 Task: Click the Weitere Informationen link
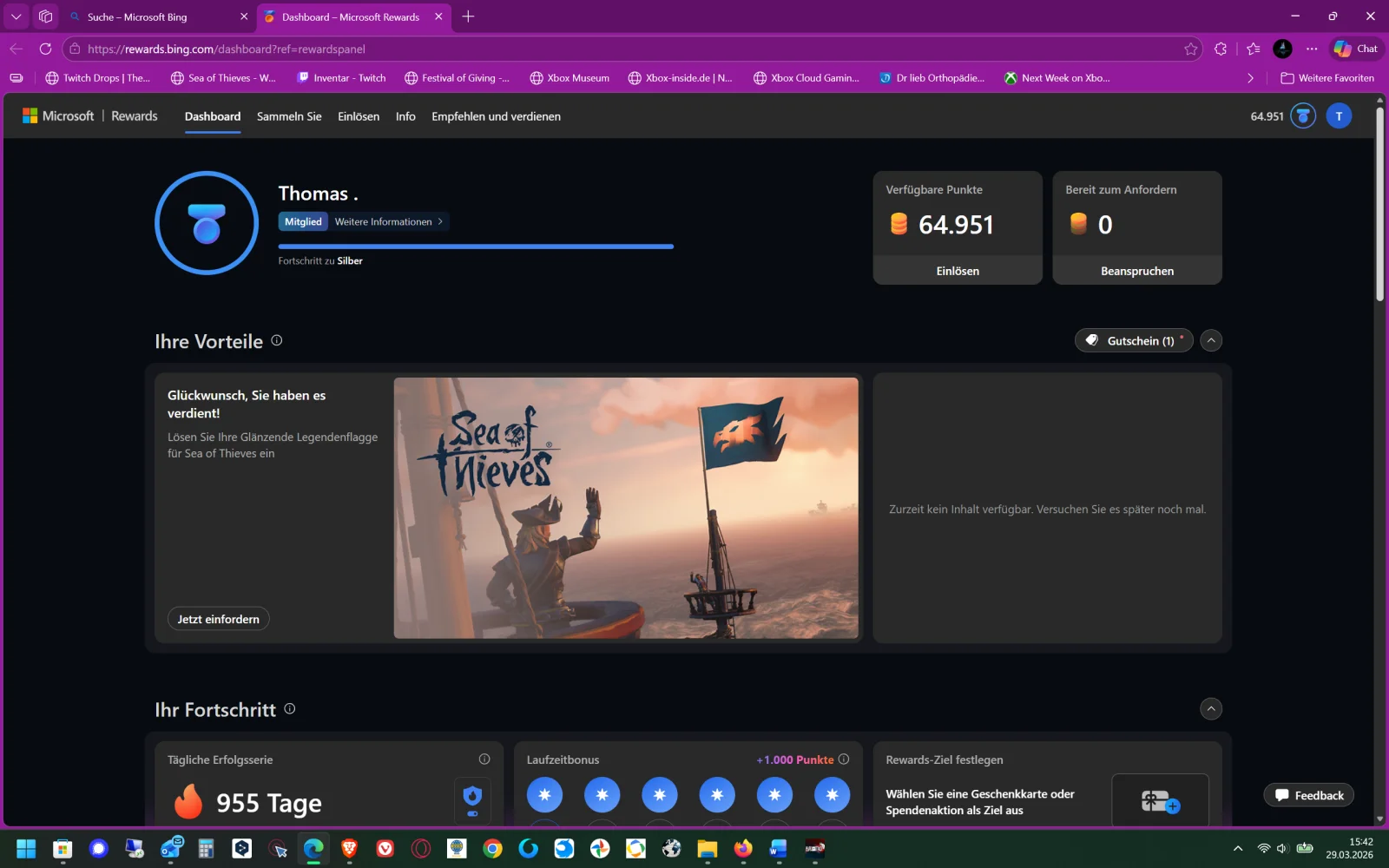(x=389, y=221)
